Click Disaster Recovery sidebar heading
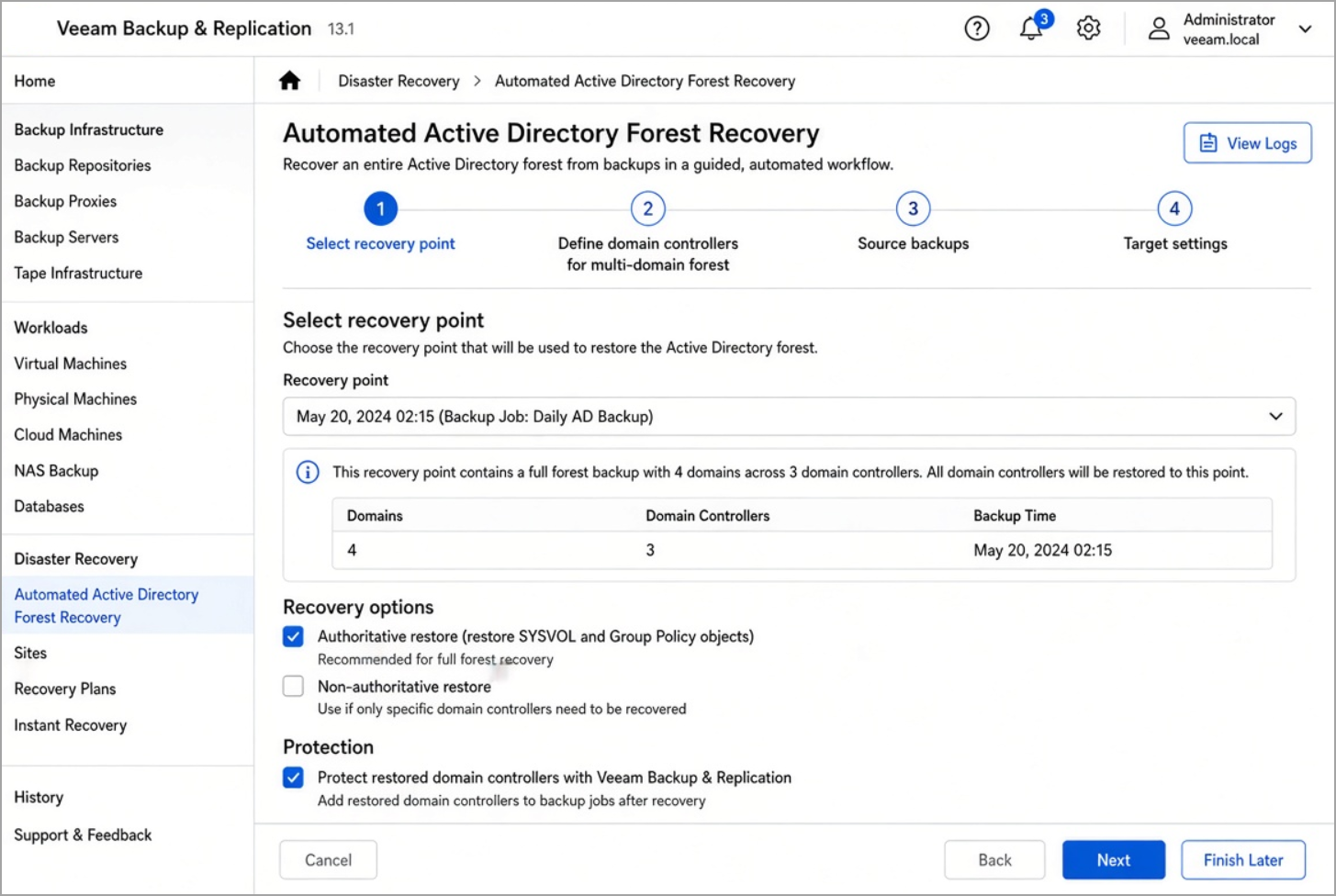Viewport: 1336px width, 896px height. click(76, 559)
